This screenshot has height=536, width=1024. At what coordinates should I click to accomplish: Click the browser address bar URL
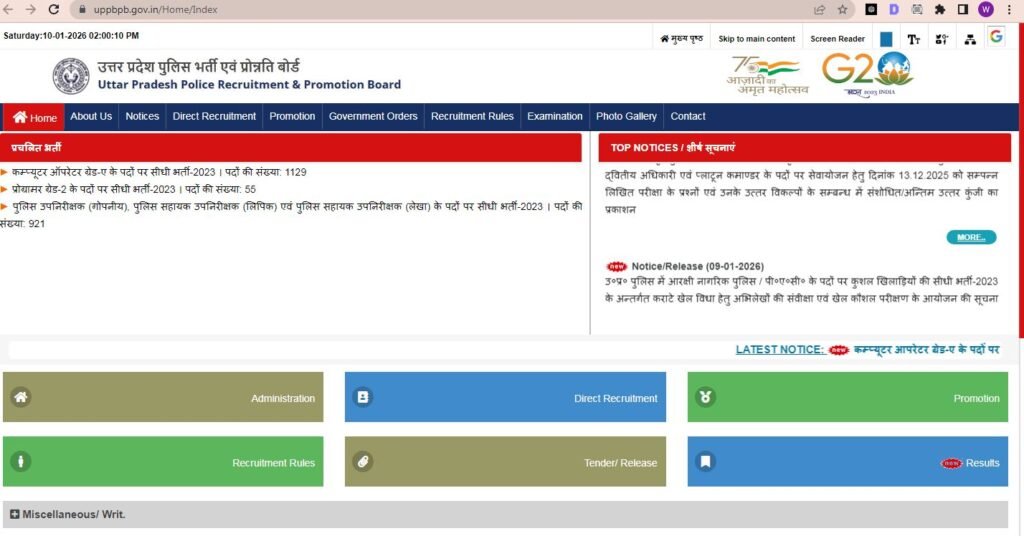pyautogui.click(x=155, y=9)
